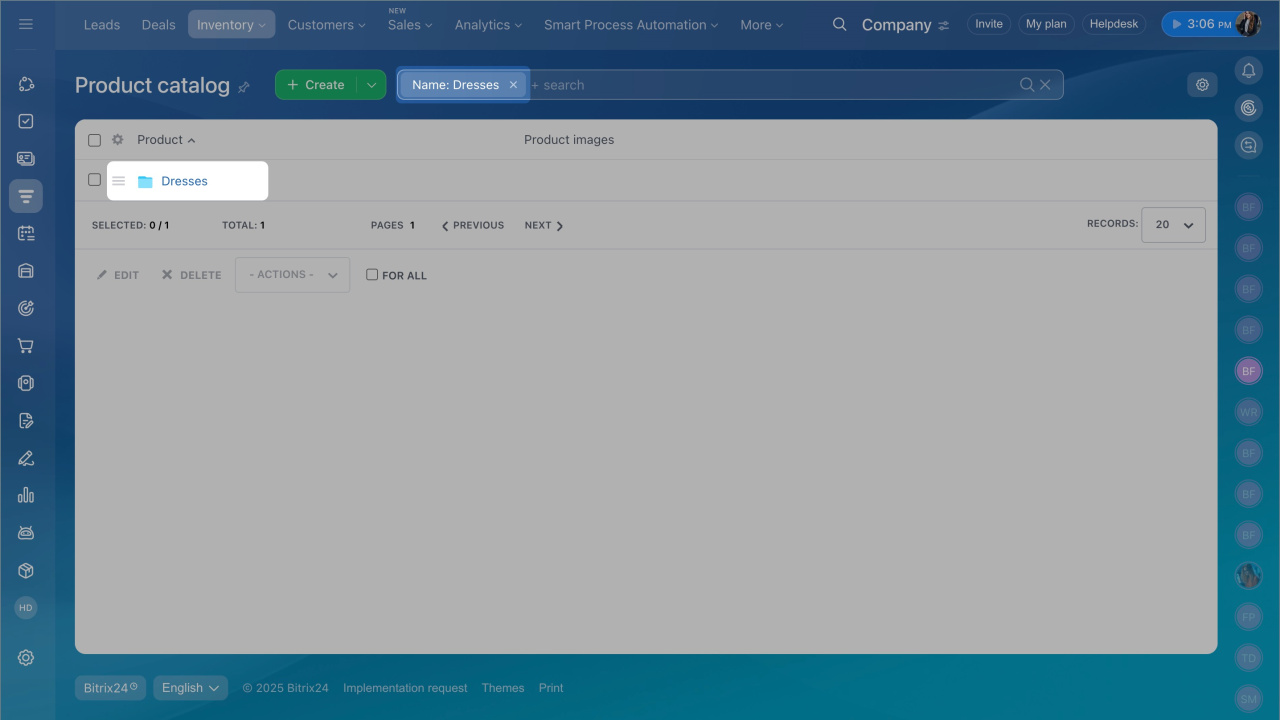
Task: Click the Invite button
Action: click(x=988, y=24)
